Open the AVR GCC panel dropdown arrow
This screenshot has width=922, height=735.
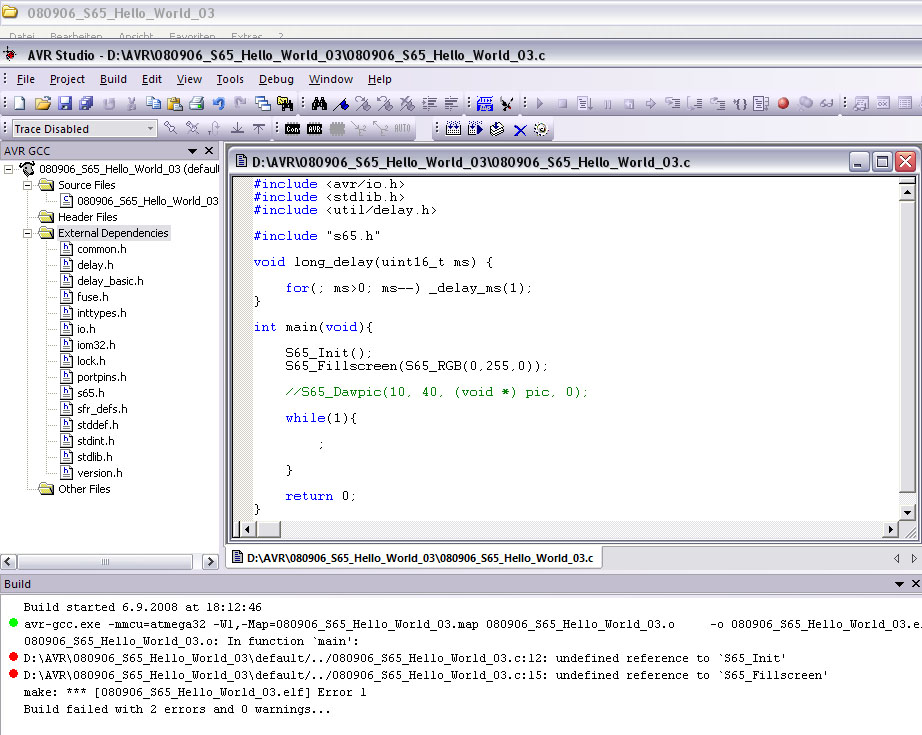point(192,151)
